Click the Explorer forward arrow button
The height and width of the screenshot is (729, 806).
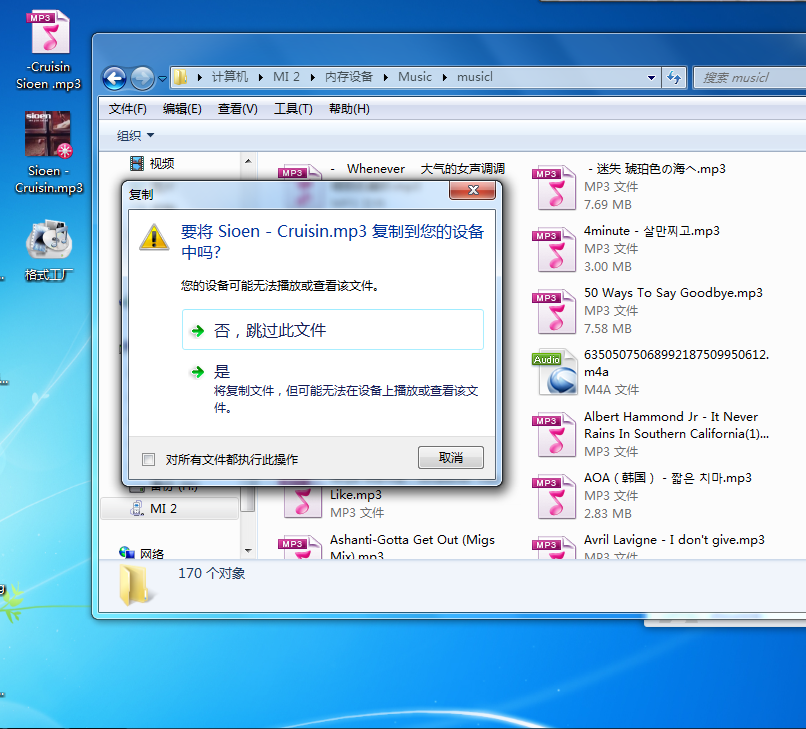coord(142,78)
